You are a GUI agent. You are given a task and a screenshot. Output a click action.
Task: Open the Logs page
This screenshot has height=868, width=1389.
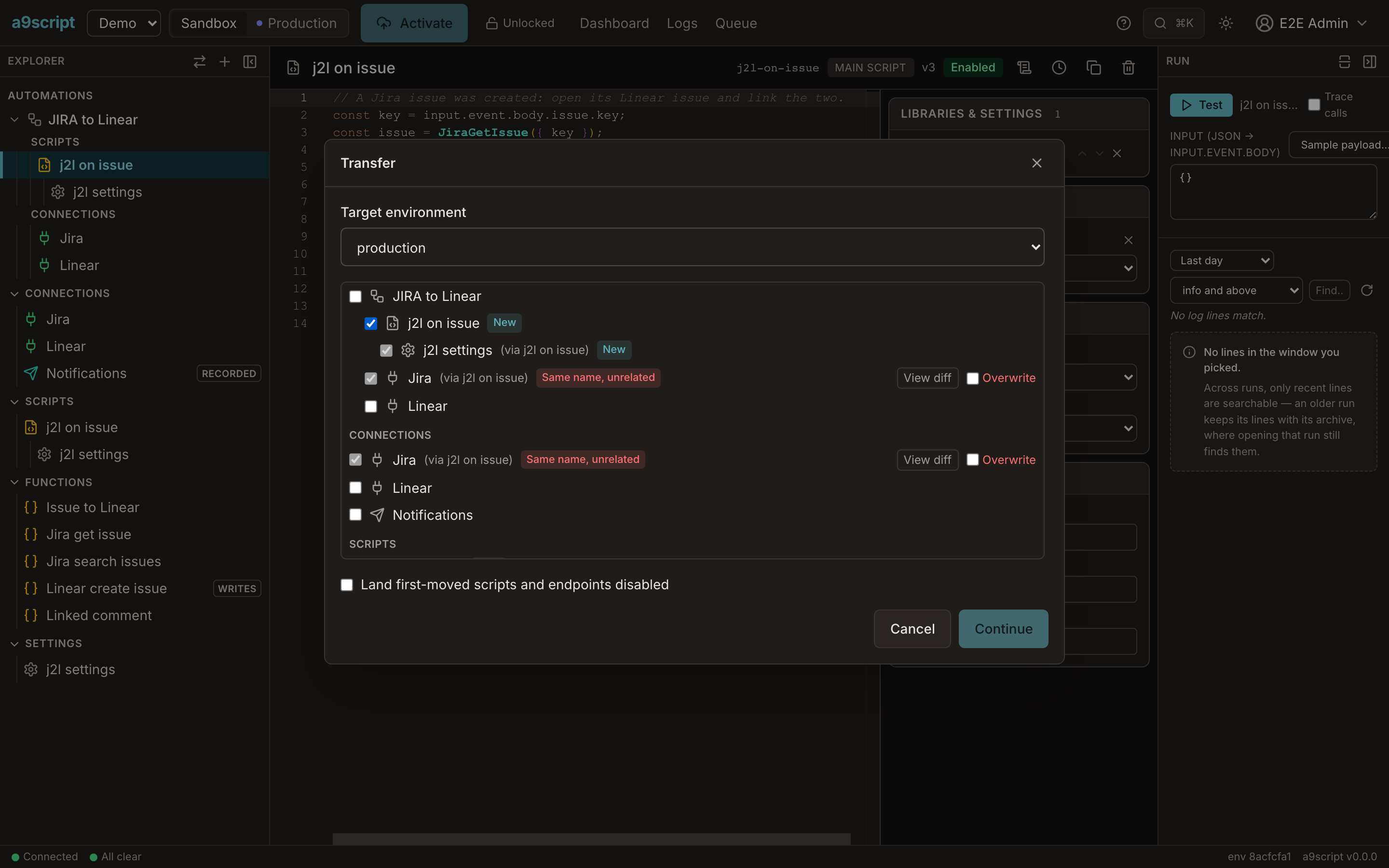[682, 23]
